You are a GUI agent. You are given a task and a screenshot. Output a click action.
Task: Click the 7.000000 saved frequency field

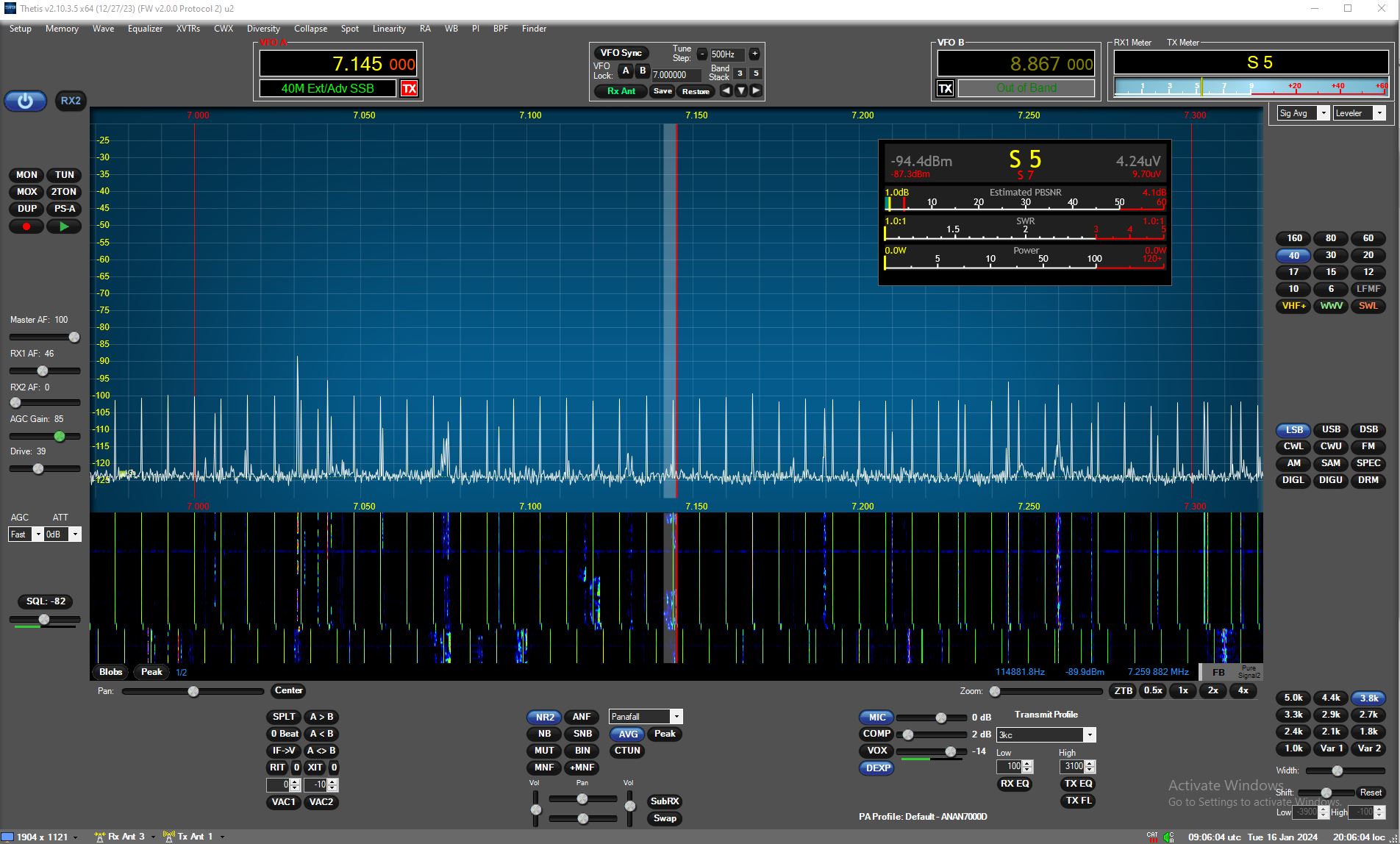point(676,75)
